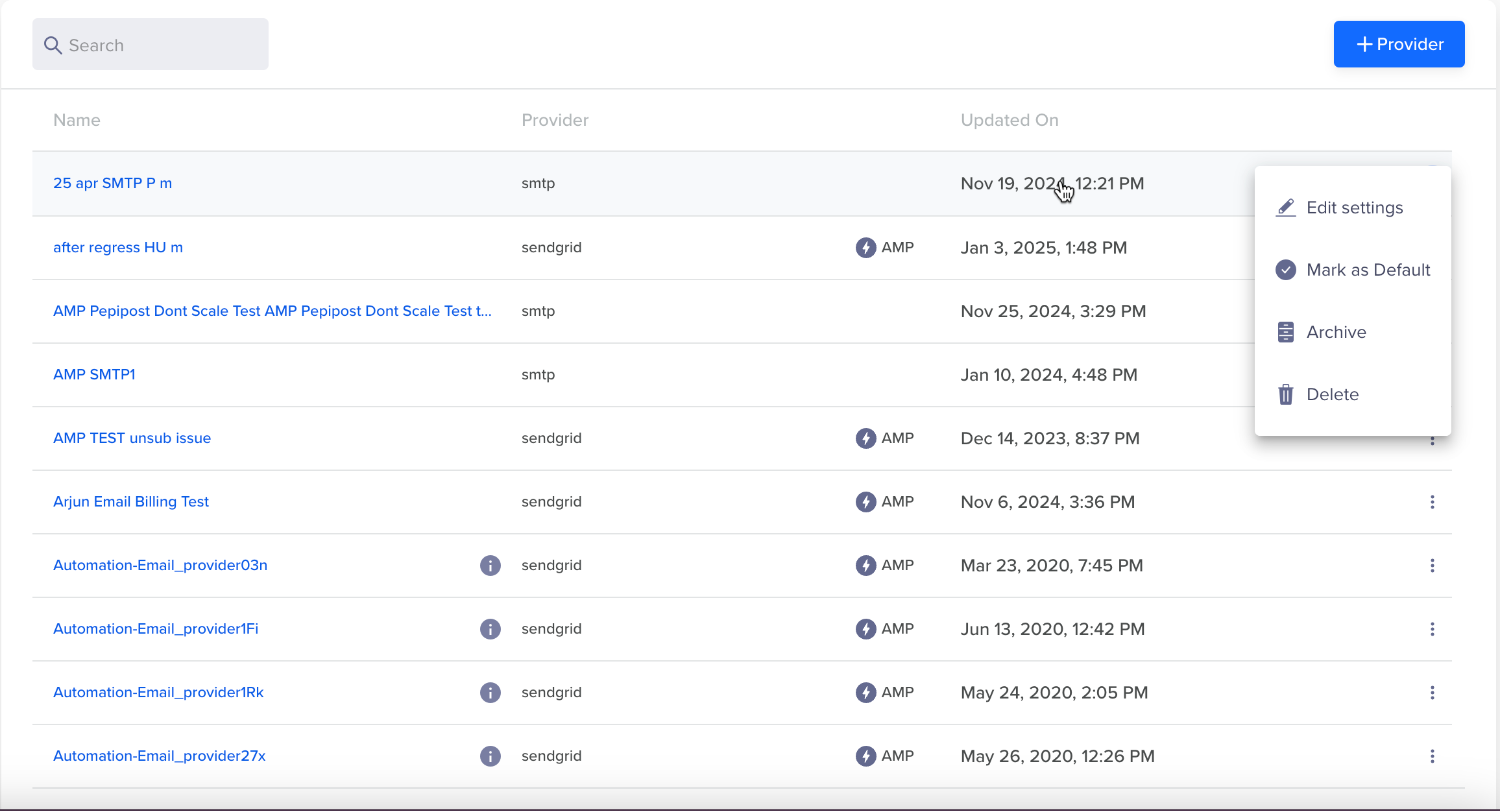Image resolution: width=1500 pixels, height=812 pixels.
Task: Click smtp cell in '25 apr SMTP P m' row
Action: (x=538, y=183)
